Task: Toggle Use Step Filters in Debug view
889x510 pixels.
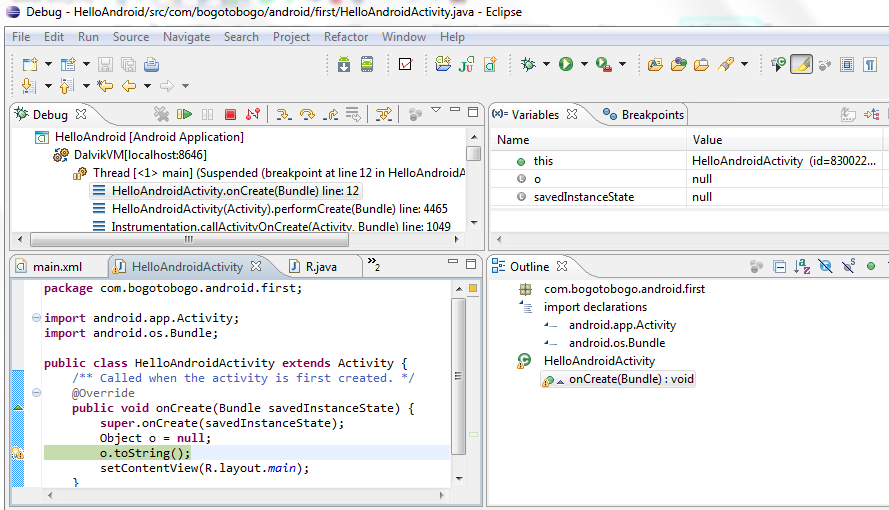Action: (384, 114)
